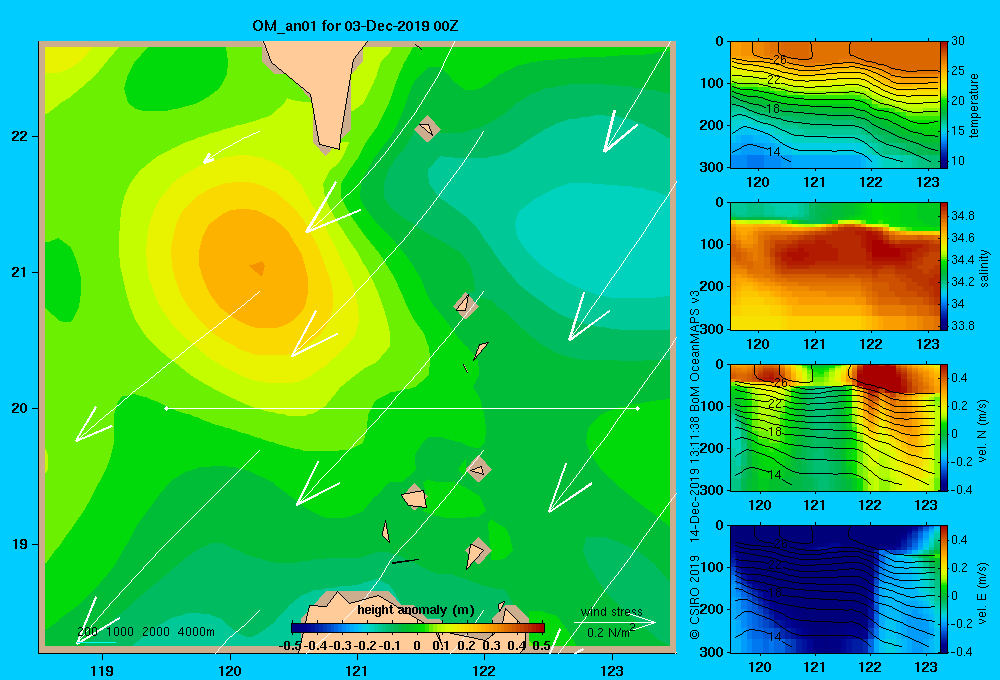
Task: Click the west endpoint of the transect line
Action: pos(166,408)
